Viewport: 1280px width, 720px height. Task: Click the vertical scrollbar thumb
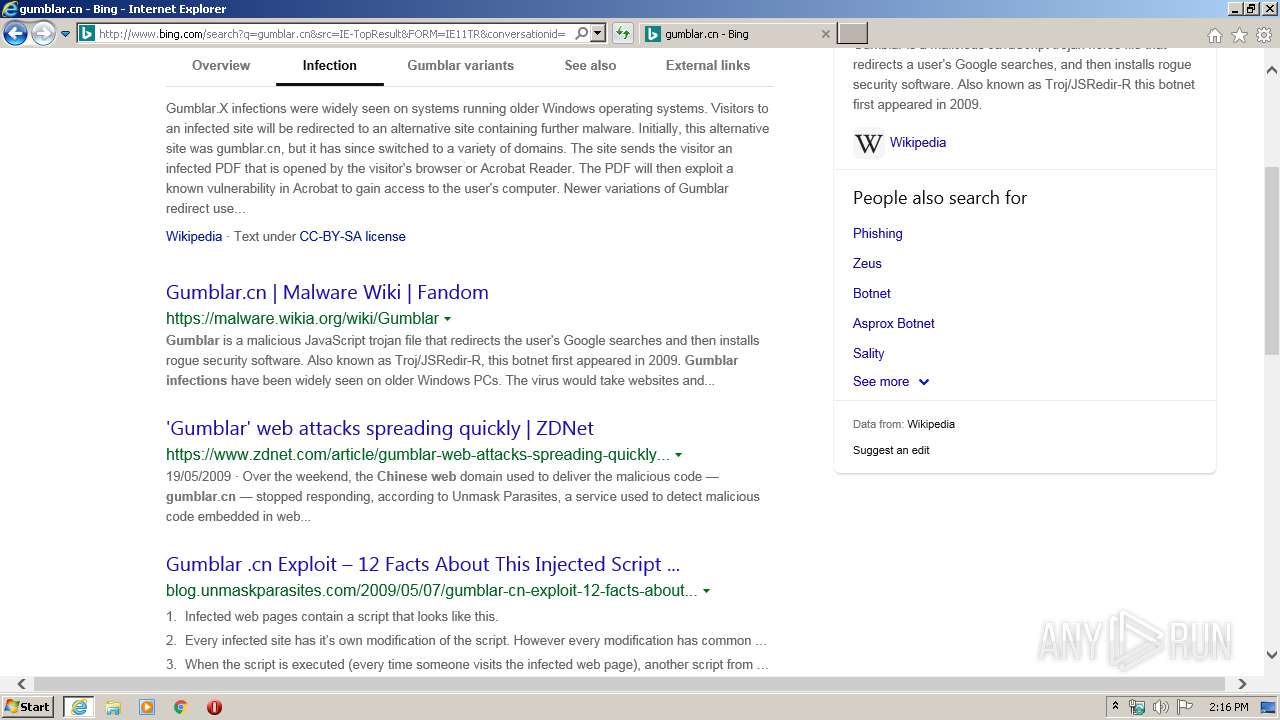click(x=1271, y=260)
